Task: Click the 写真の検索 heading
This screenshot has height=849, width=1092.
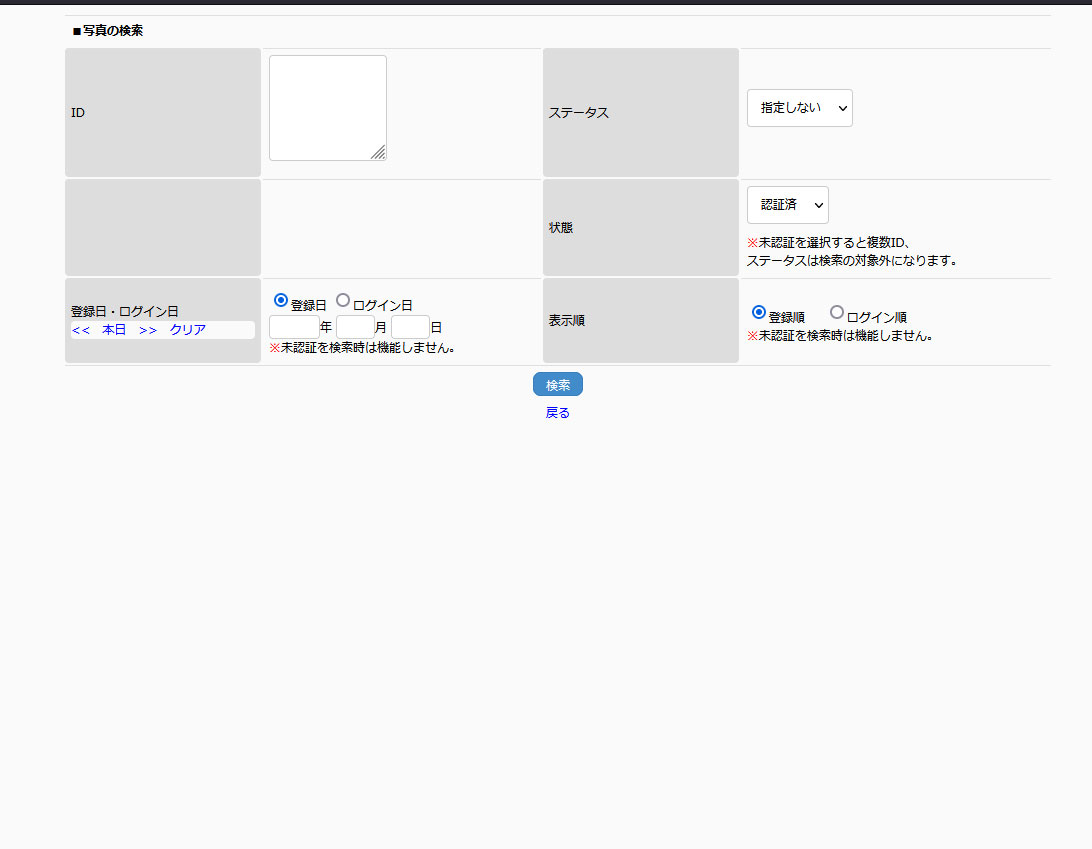Action: 108,31
